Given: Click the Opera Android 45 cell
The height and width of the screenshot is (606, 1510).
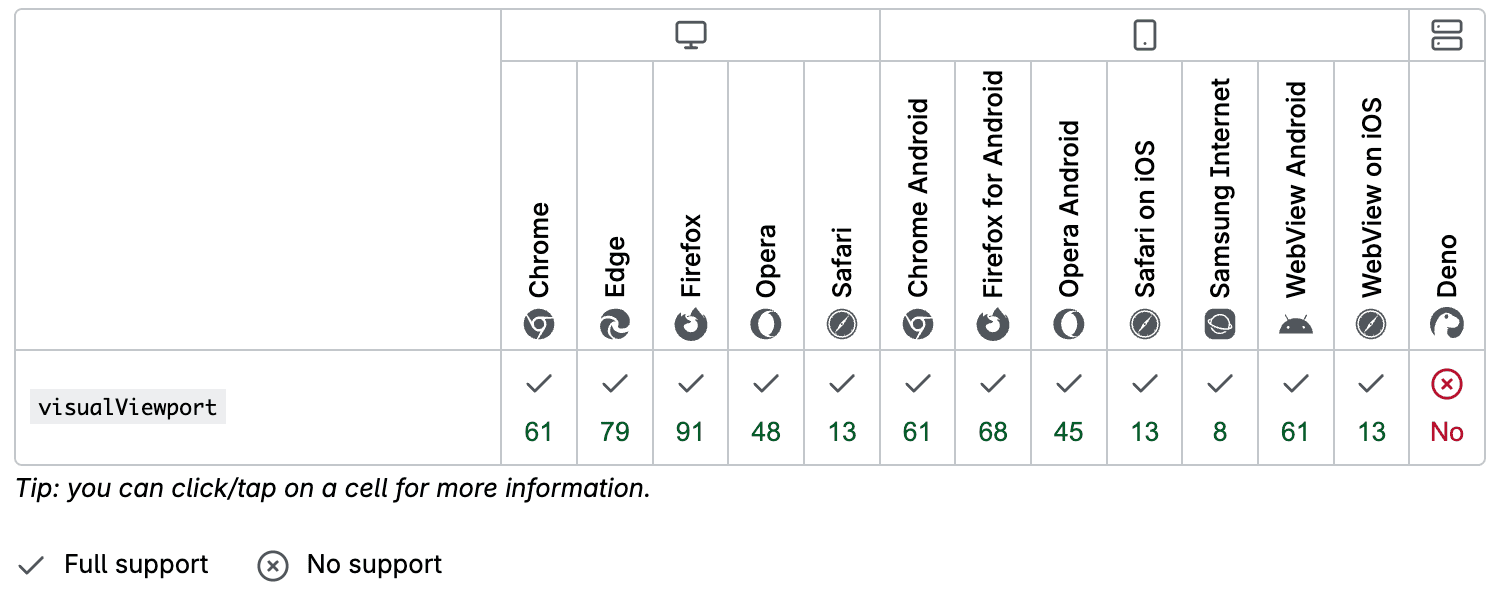Looking at the screenshot, I should 1069,408.
